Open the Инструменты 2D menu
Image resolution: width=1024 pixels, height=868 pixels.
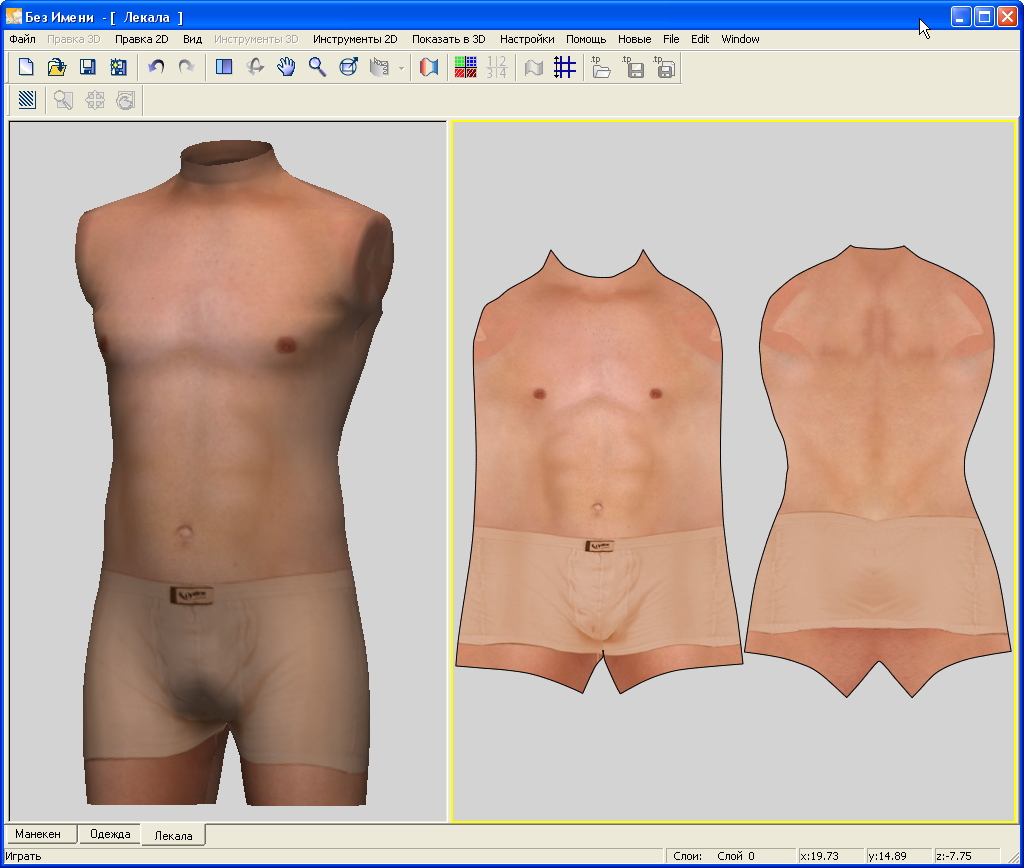click(354, 39)
